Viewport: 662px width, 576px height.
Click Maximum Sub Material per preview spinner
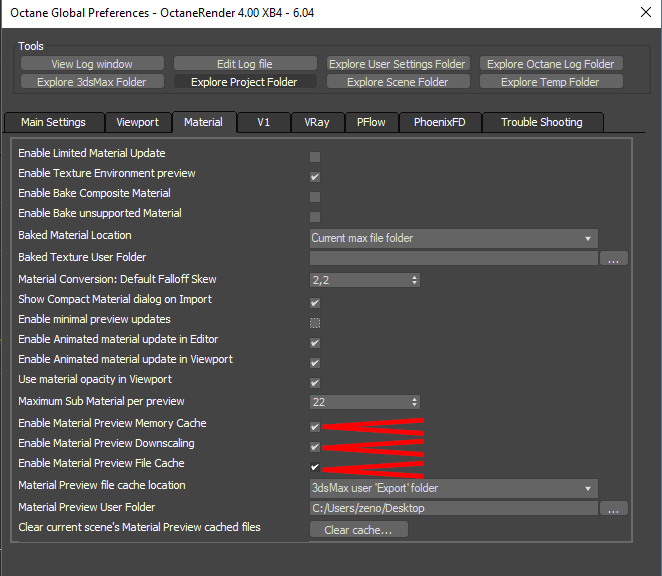pos(415,402)
